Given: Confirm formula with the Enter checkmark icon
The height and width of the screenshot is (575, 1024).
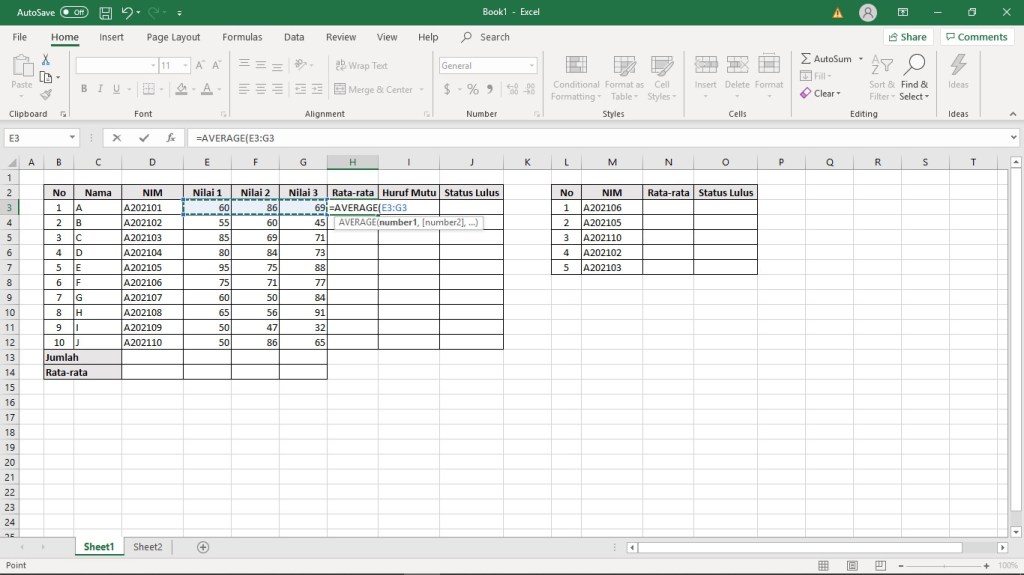Looking at the screenshot, I should point(144,138).
